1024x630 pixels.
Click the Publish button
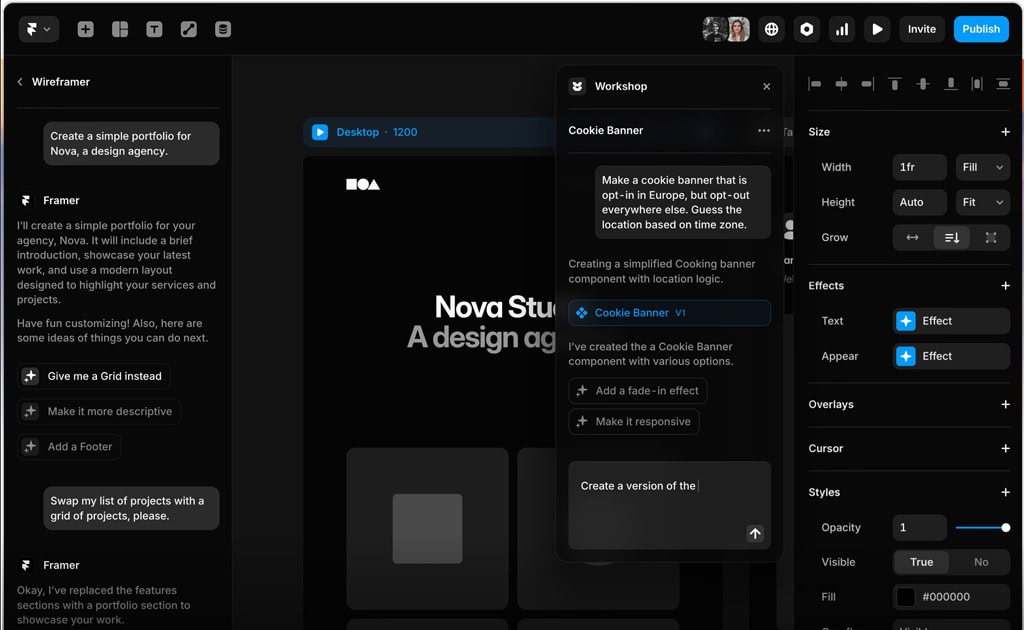point(981,29)
